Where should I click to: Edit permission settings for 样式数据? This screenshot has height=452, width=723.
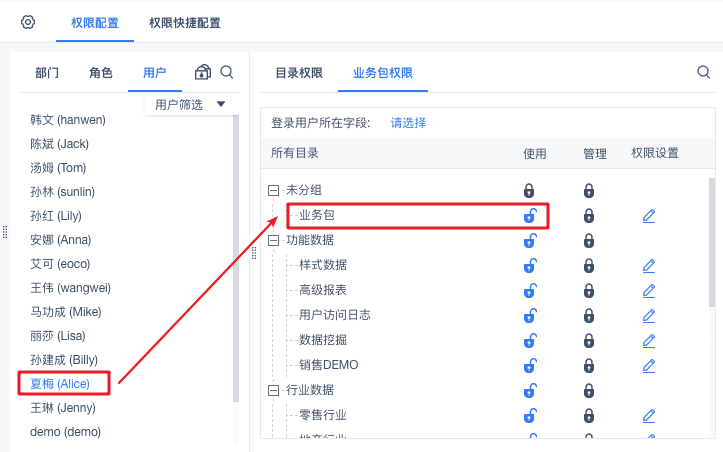[x=649, y=265]
